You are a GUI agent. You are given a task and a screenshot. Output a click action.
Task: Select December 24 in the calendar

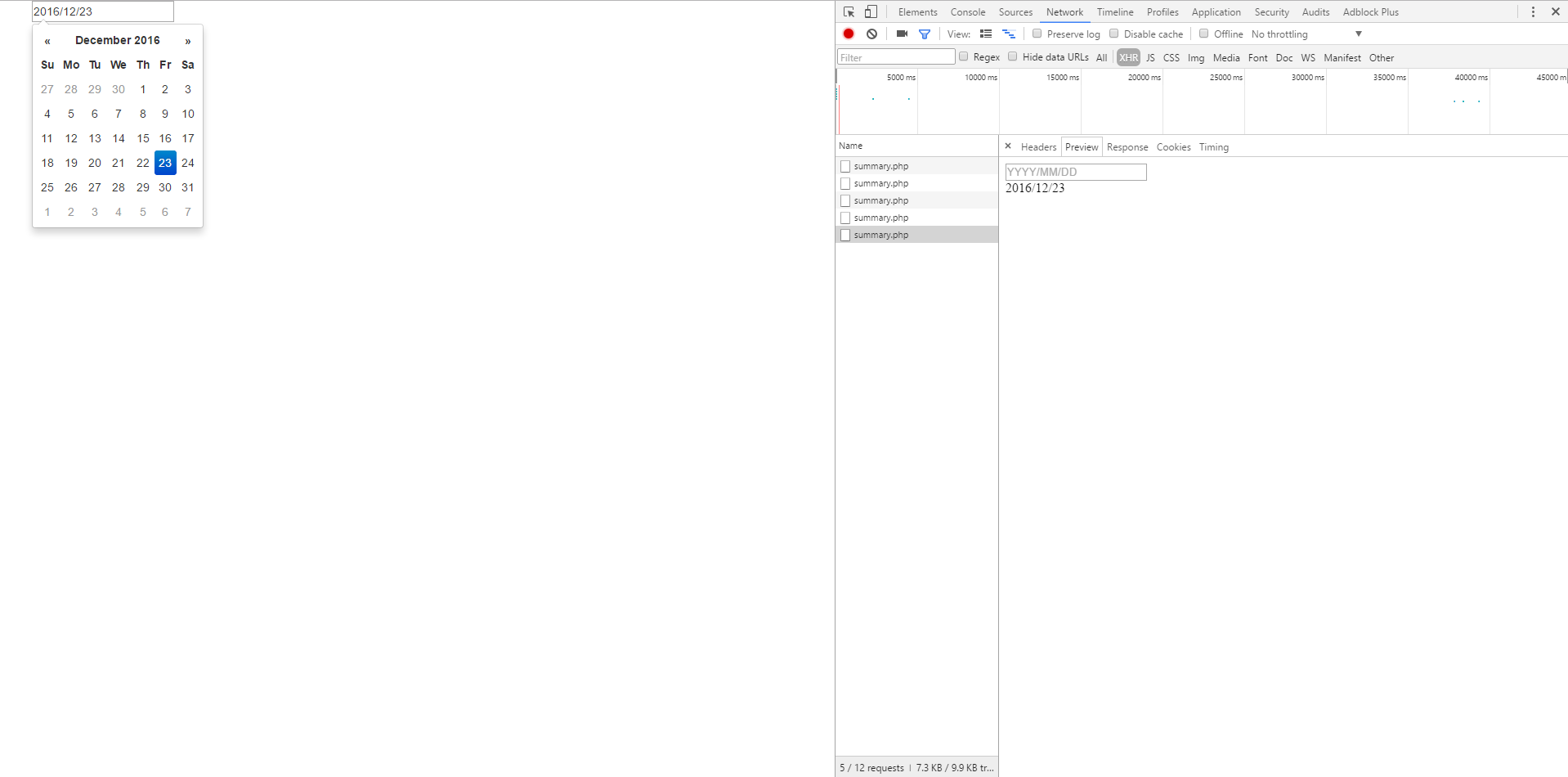[188, 163]
